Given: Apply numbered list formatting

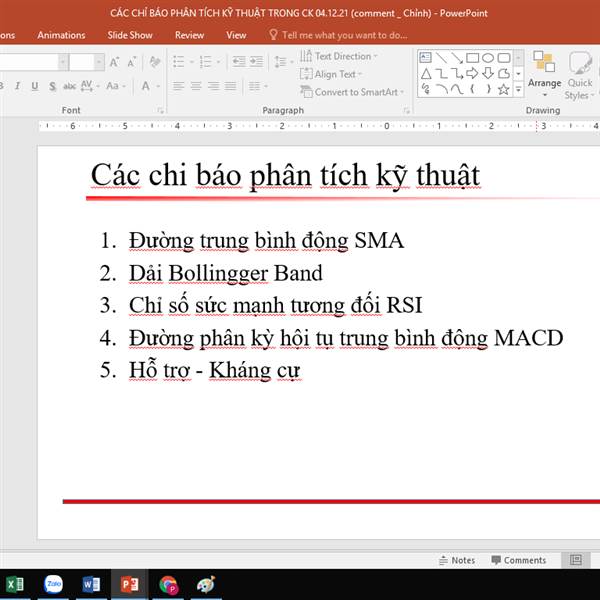Looking at the screenshot, I should click(x=205, y=62).
